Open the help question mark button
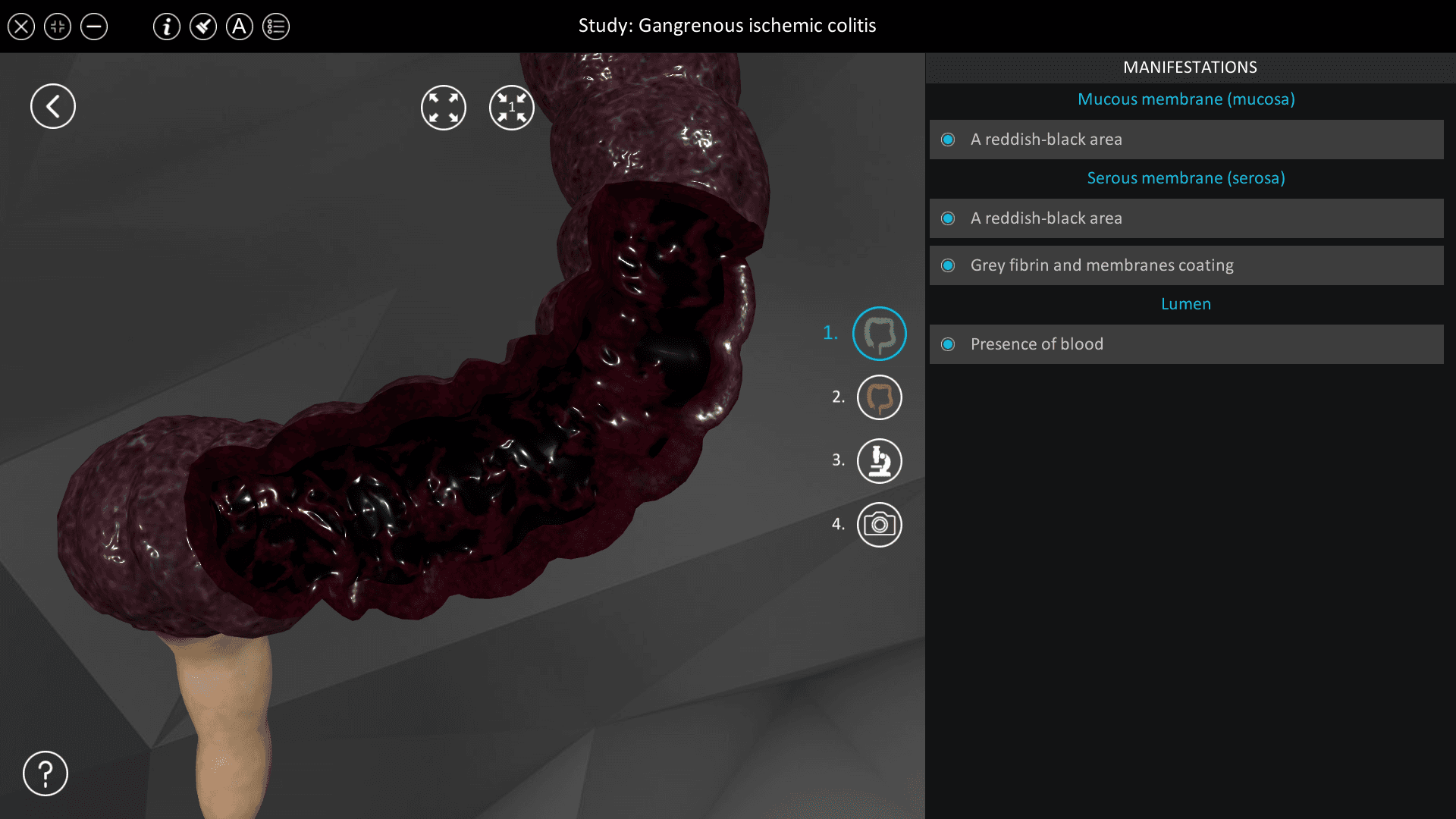Image resolution: width=1456 pixels, height=819 pixels. (x=45, y=773)
